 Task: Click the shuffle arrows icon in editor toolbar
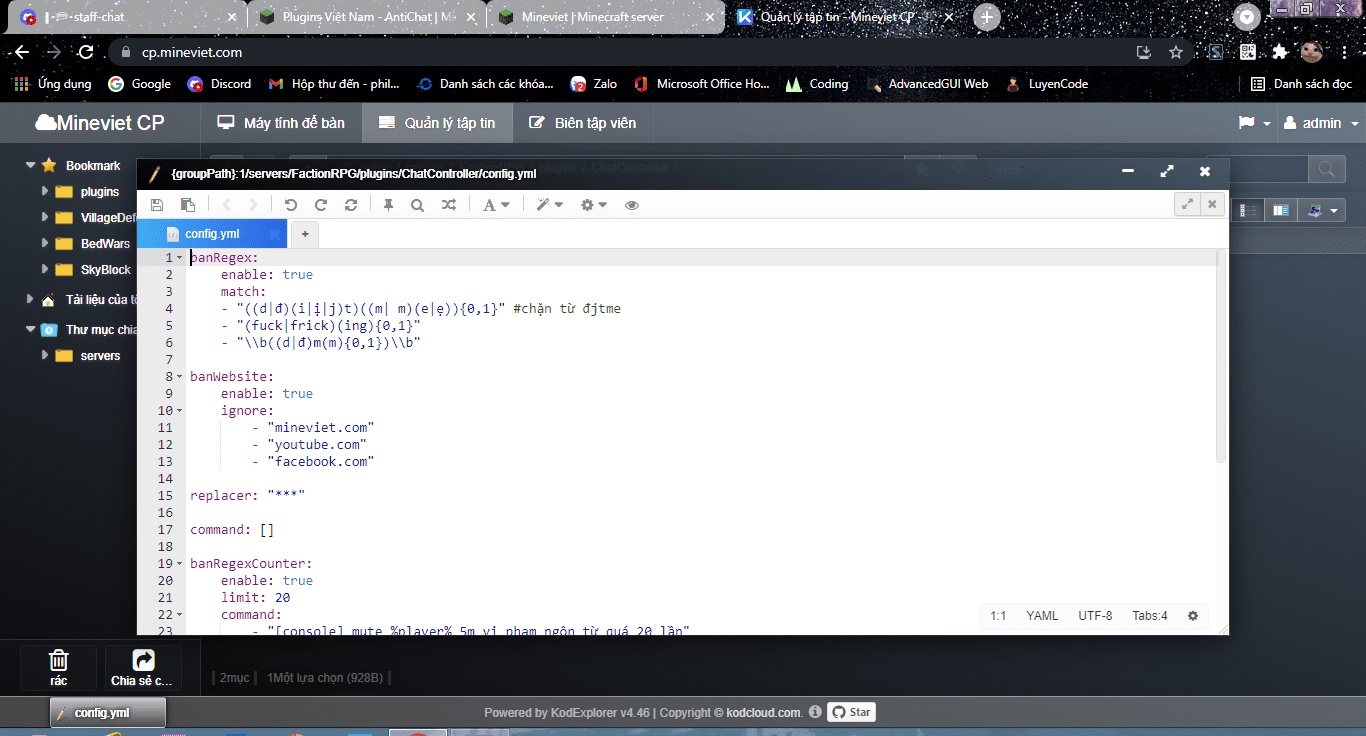coord(449,205)
